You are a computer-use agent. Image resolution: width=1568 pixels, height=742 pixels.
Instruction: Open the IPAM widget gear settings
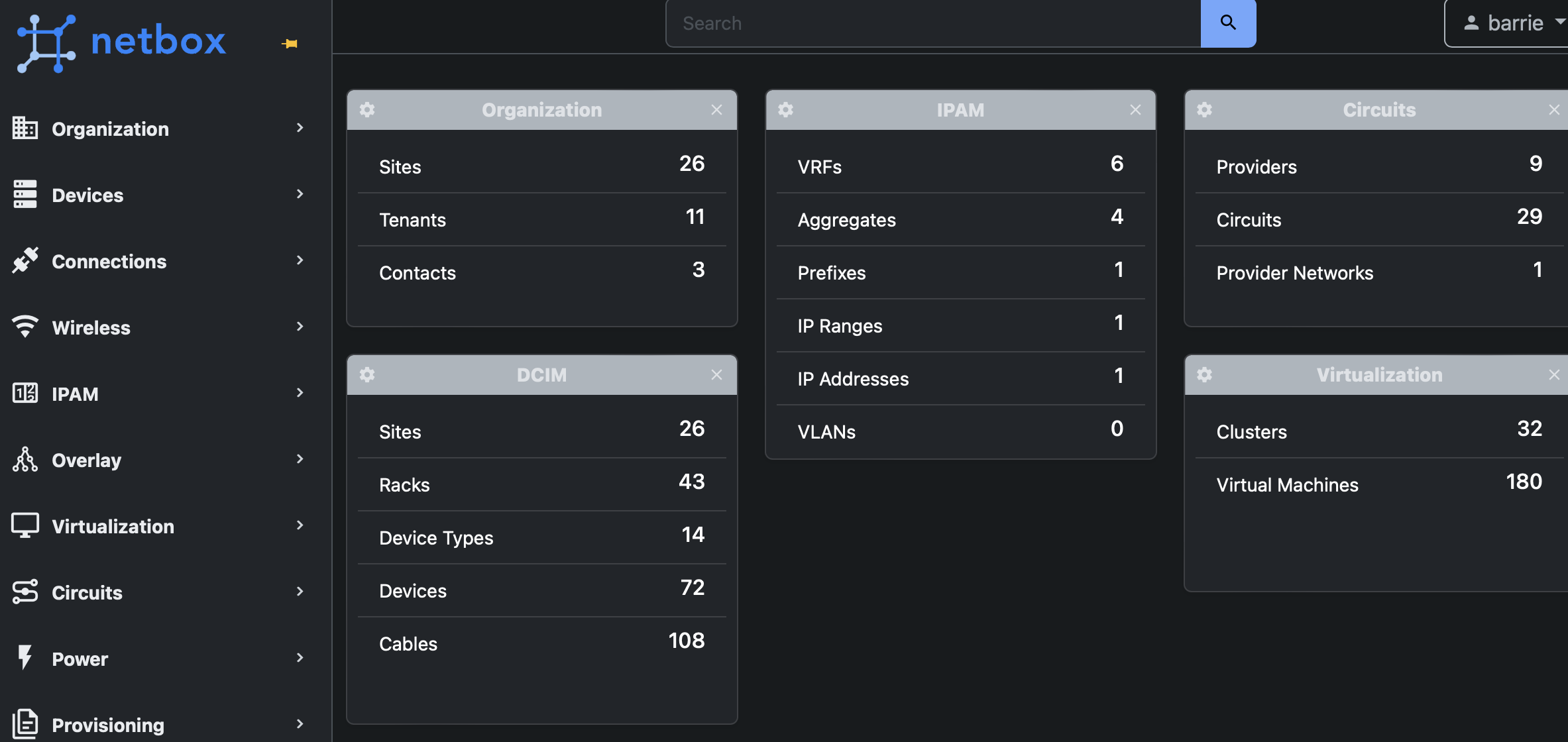pyautogui.click(x=785, y=110)
